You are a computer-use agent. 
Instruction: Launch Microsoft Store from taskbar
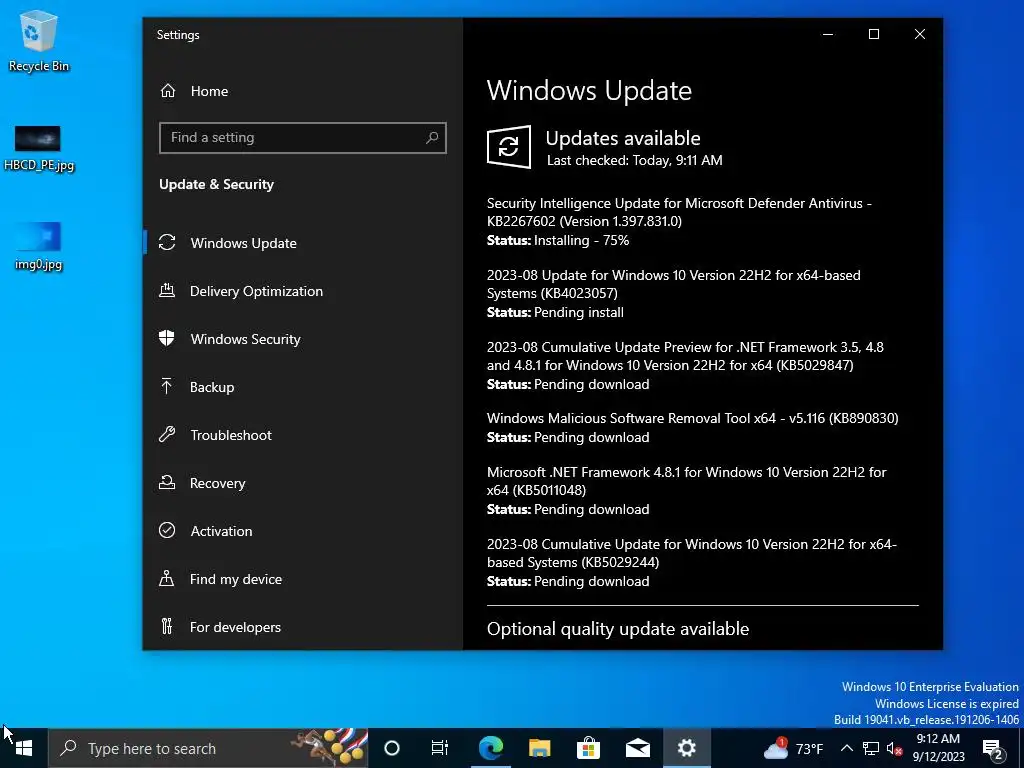(588, 748)
